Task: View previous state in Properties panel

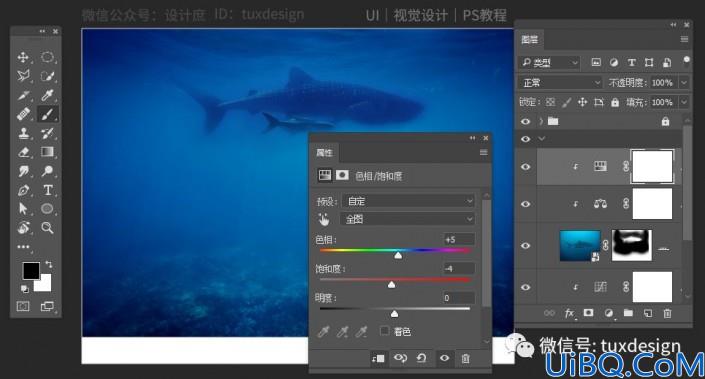Action: pyautogui.click(x=400, y=358)
